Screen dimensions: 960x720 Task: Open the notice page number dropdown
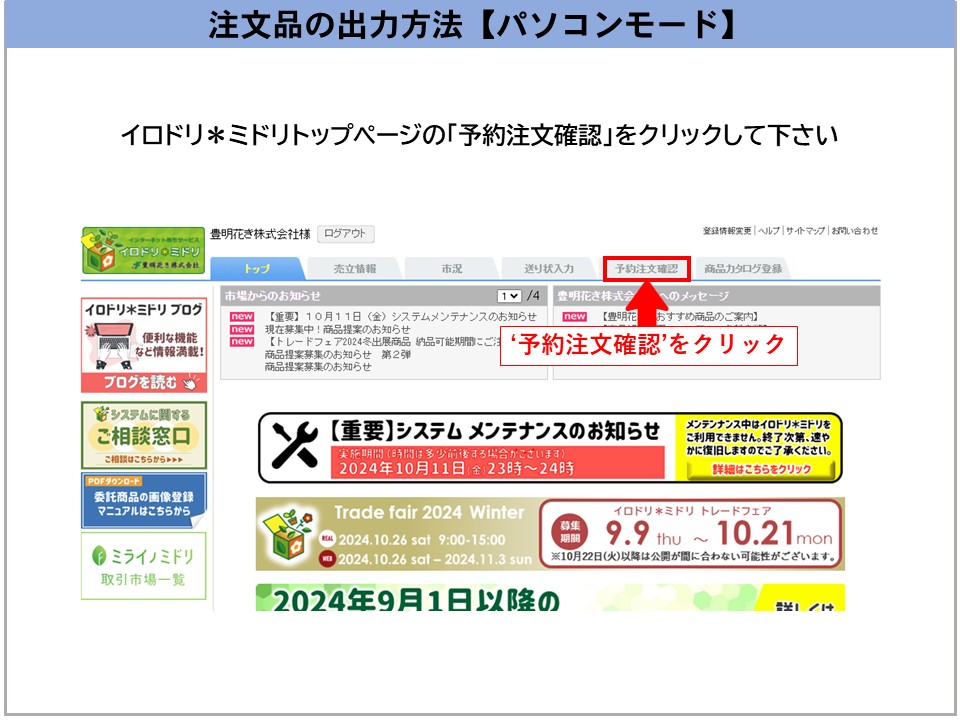pos(509,296)
